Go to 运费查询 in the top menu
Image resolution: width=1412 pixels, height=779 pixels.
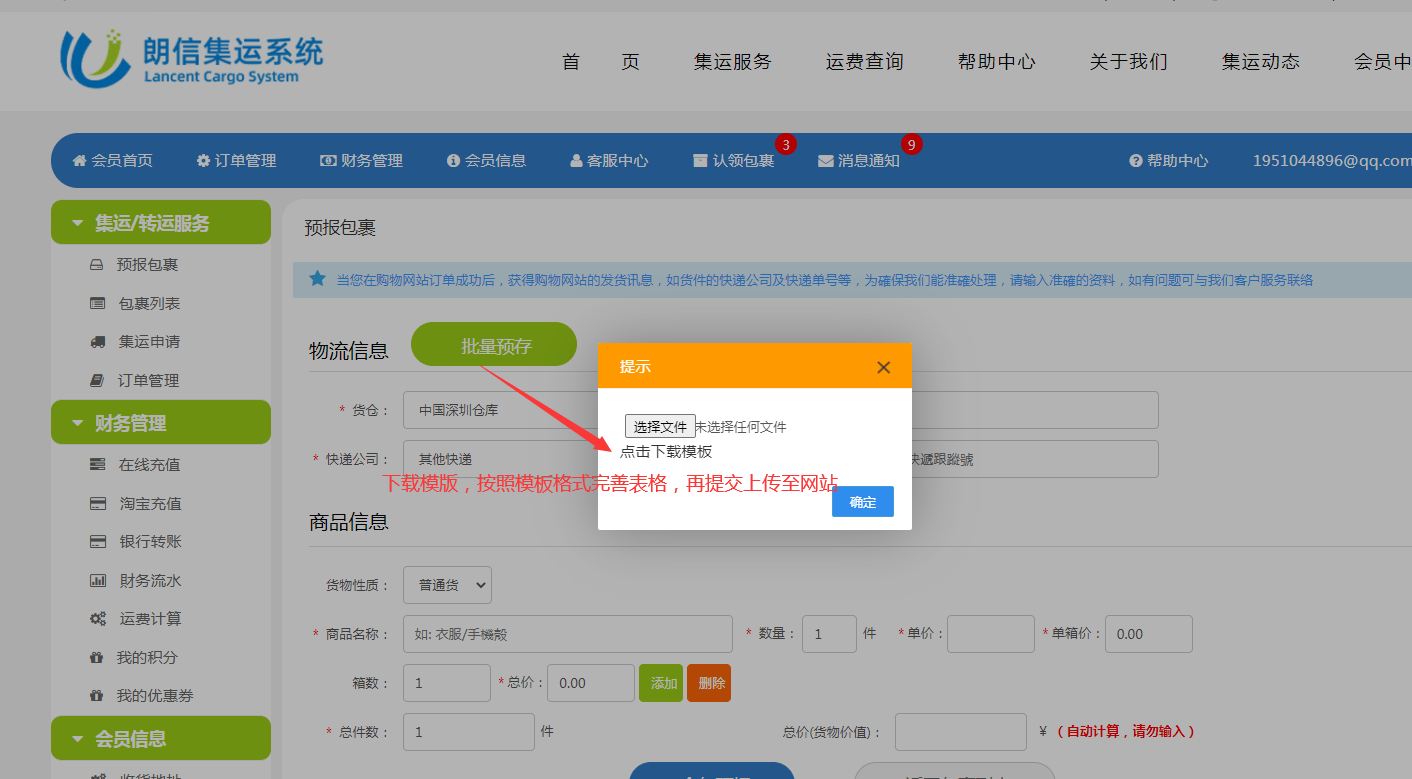click(x=864, y=62)
